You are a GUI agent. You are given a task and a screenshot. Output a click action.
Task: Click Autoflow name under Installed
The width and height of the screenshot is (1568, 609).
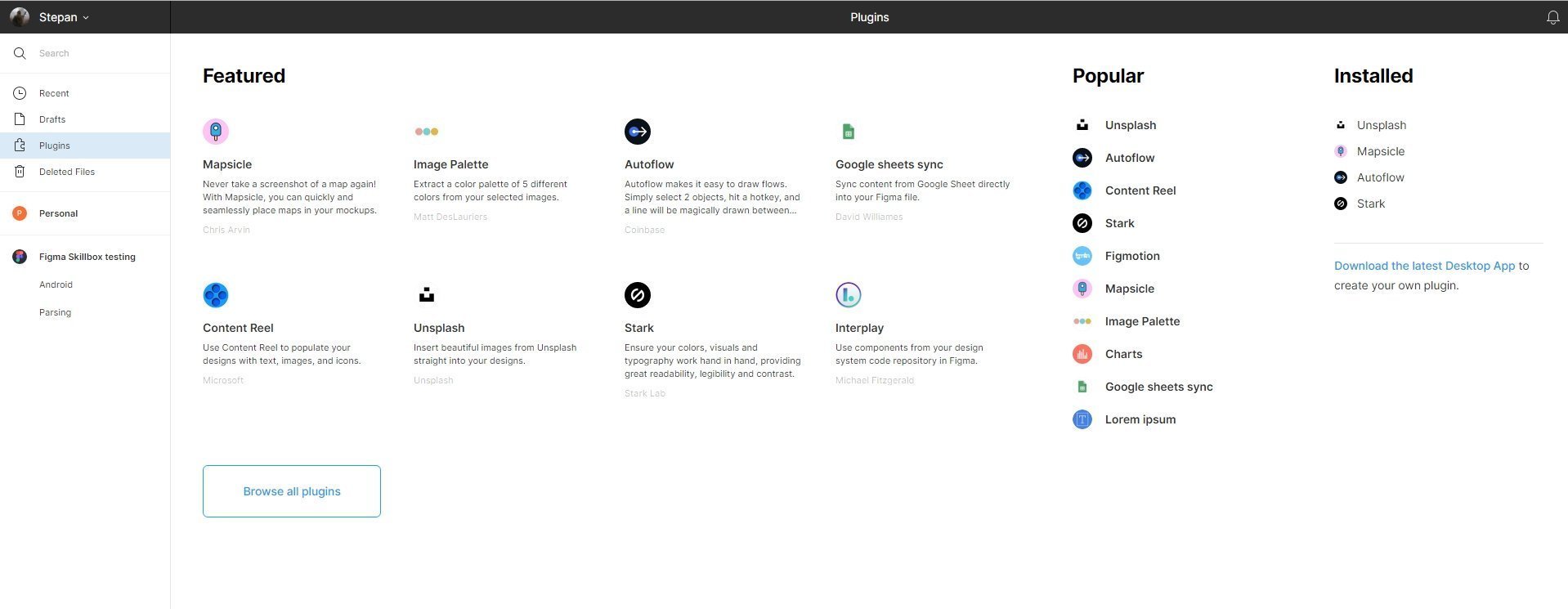1381,177
